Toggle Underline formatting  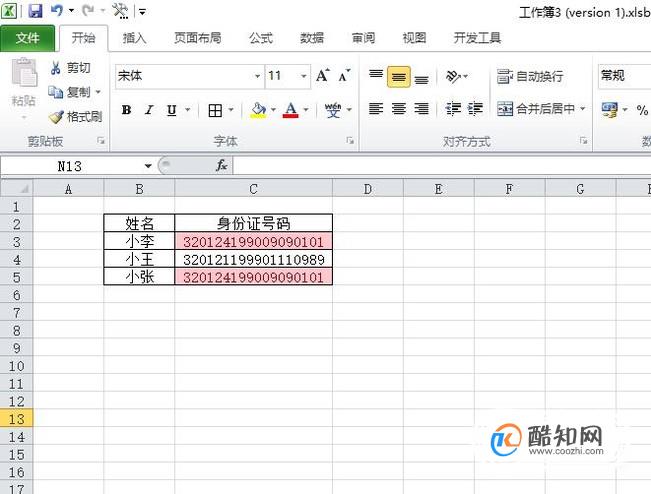click(171, 110)
